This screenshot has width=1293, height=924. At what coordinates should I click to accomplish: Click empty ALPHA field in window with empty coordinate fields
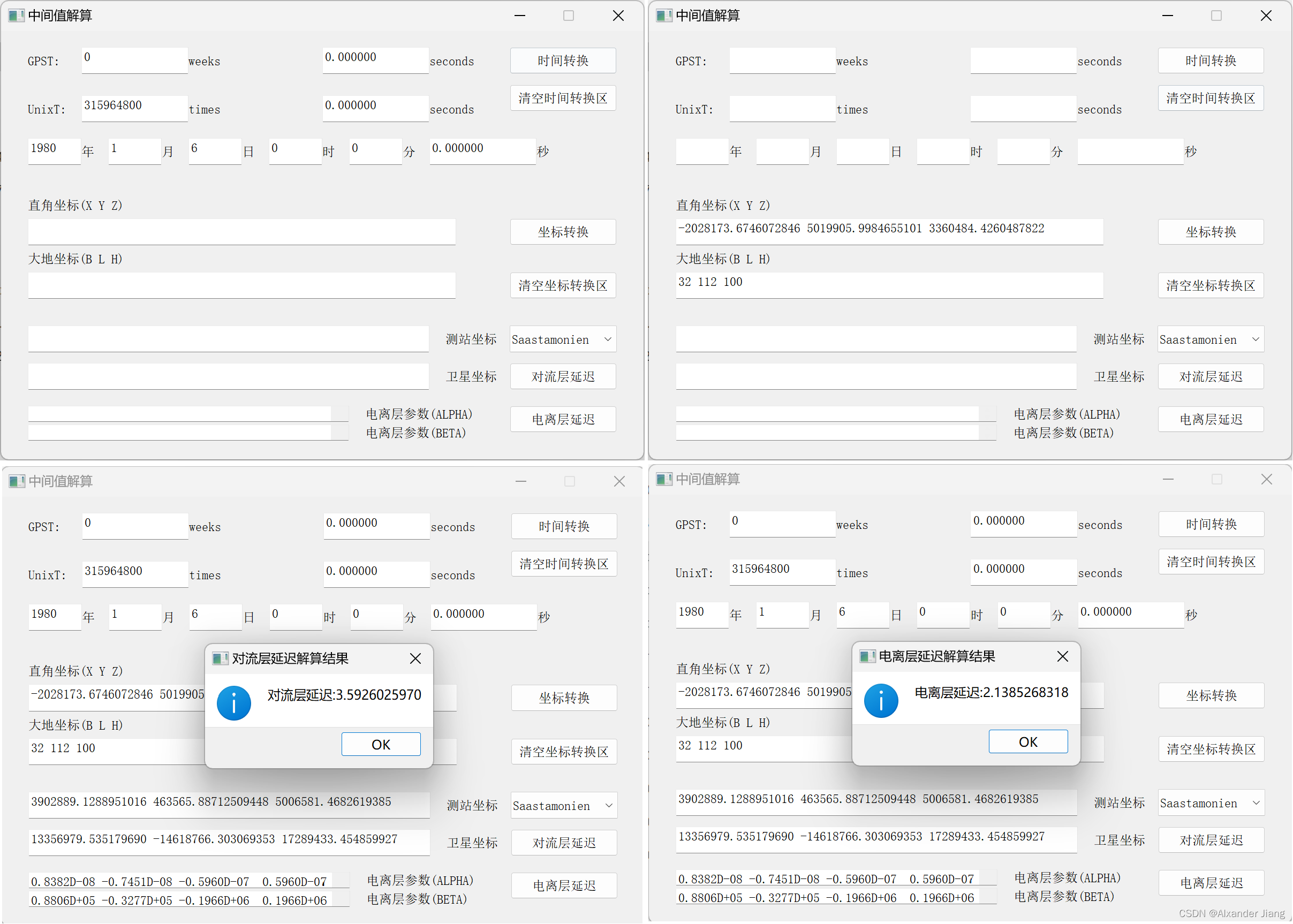click(x=188, y=414)
